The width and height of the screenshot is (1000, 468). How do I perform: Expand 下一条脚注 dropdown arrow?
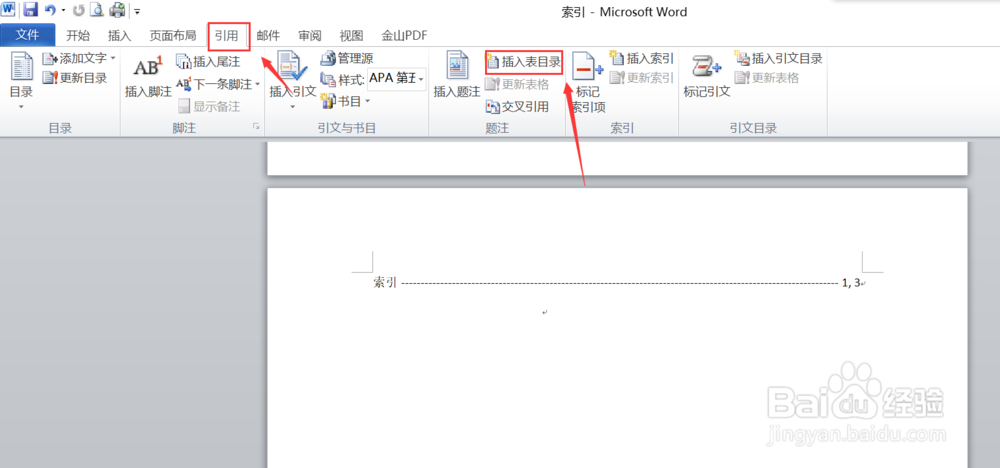click(258, 84)
